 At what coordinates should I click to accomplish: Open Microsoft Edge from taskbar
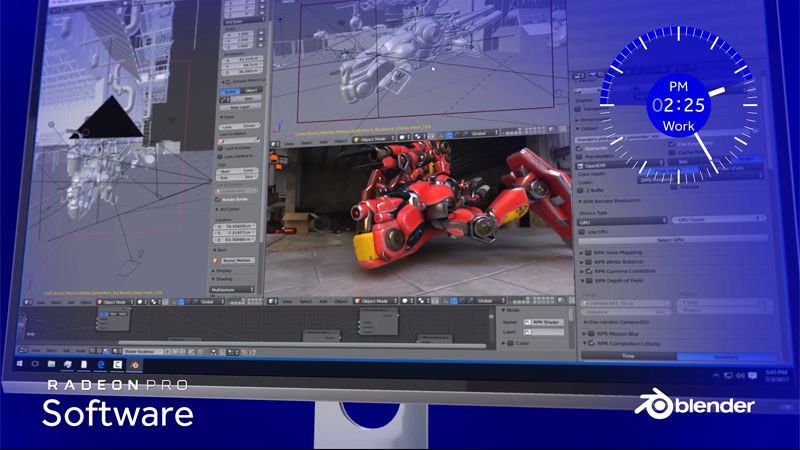101,364
